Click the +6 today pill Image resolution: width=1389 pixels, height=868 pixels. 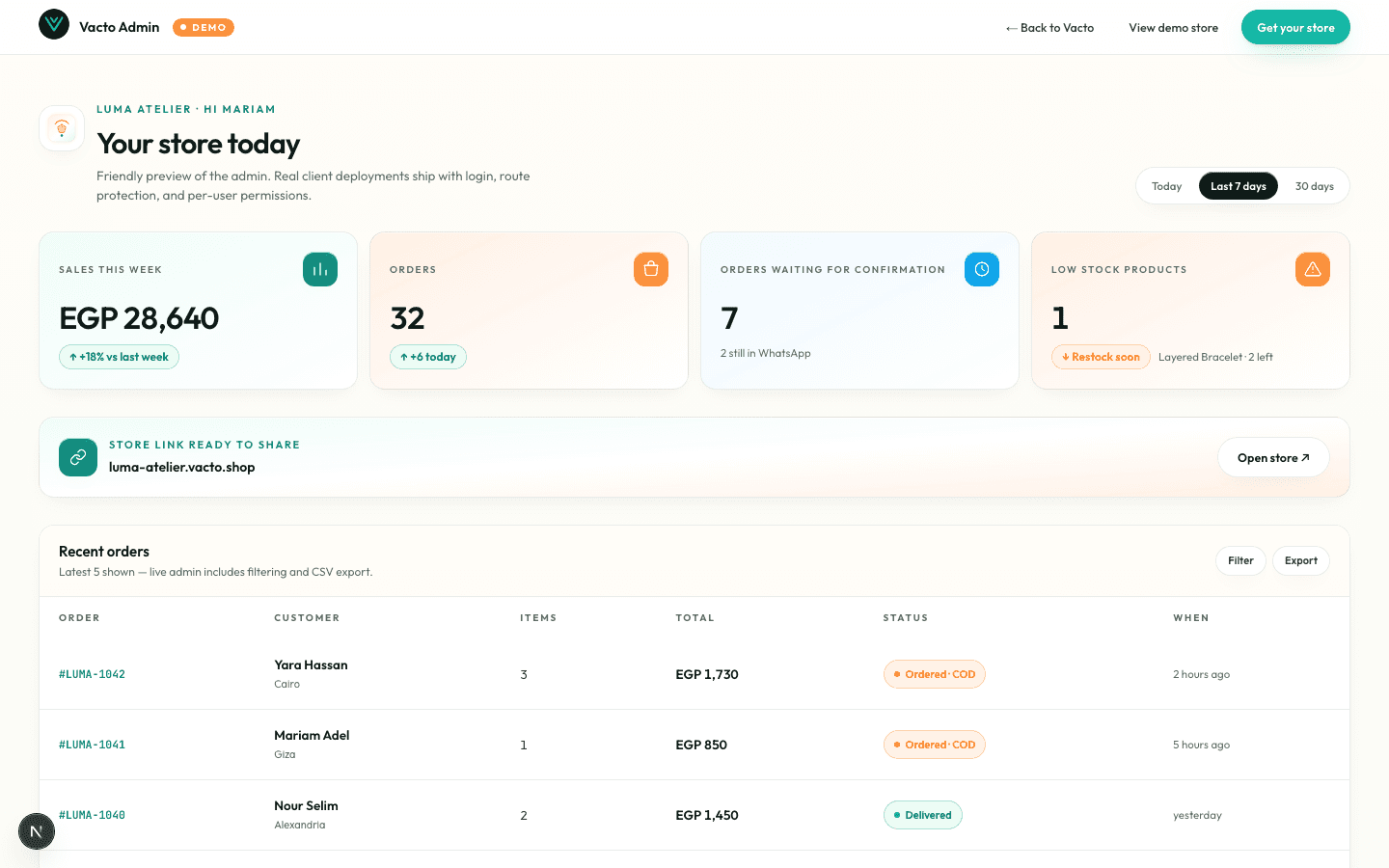428,357
